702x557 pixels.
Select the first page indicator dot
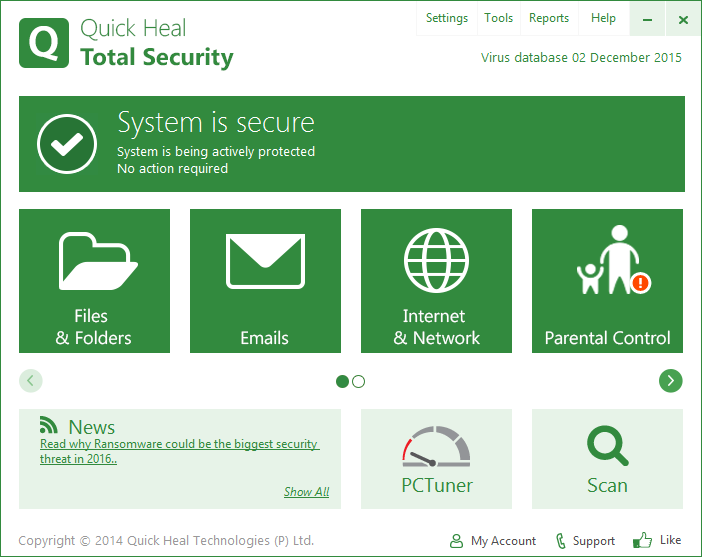tap(343, 381)
